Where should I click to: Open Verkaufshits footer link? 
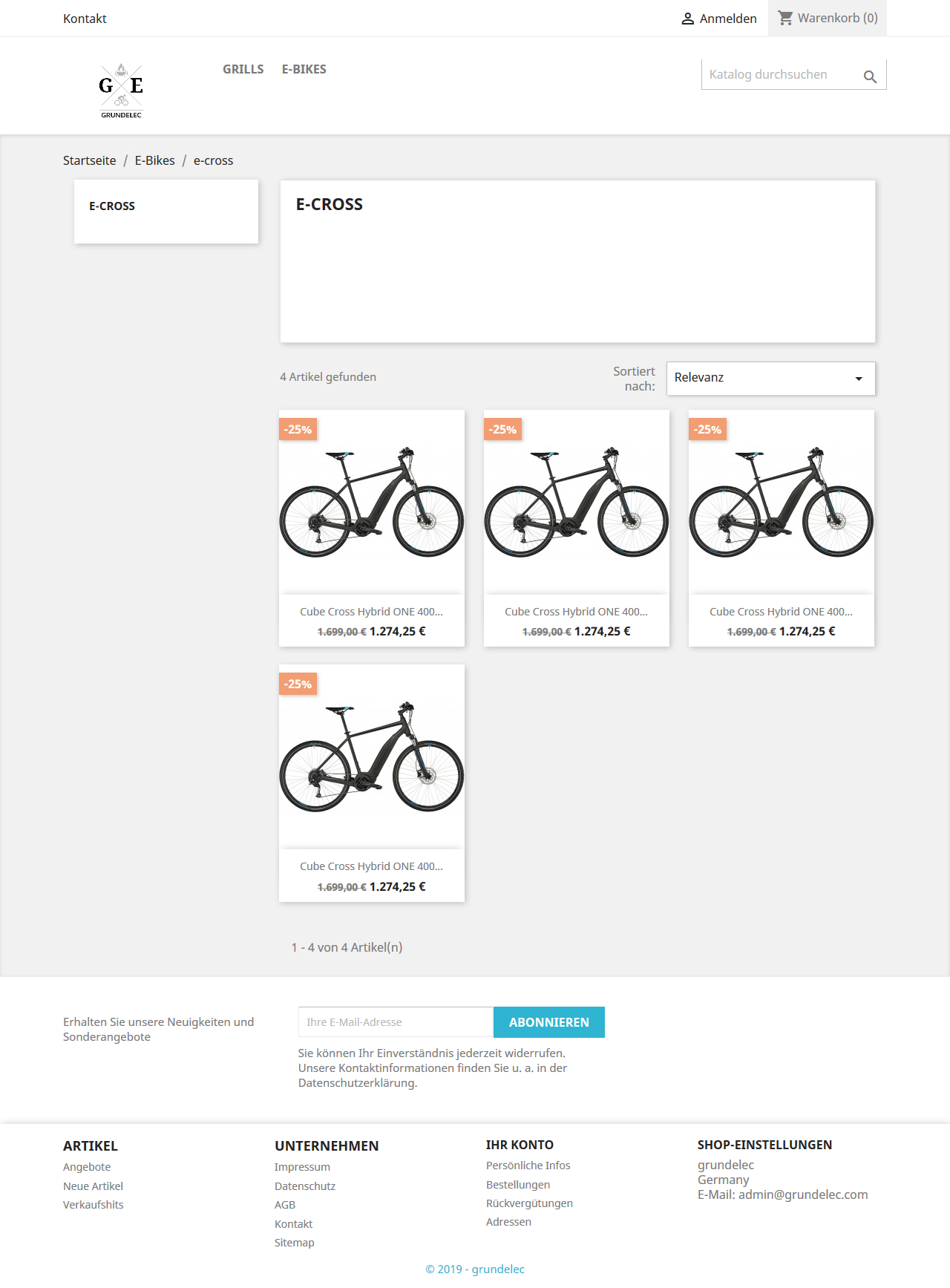(x=94, y=1205)
